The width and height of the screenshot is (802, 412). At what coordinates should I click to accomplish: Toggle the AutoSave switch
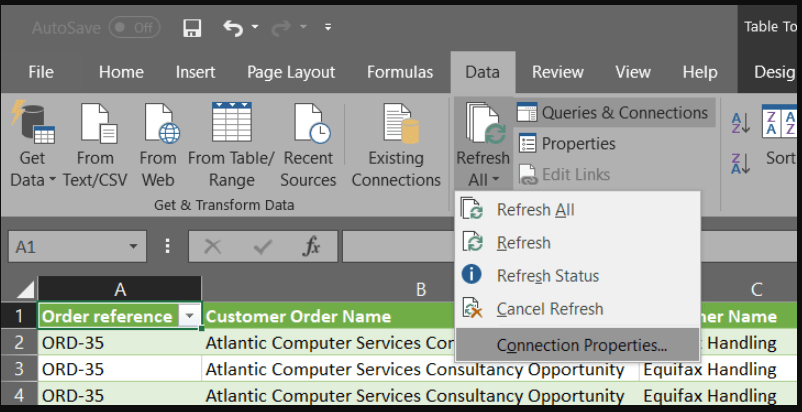(134, 28)
